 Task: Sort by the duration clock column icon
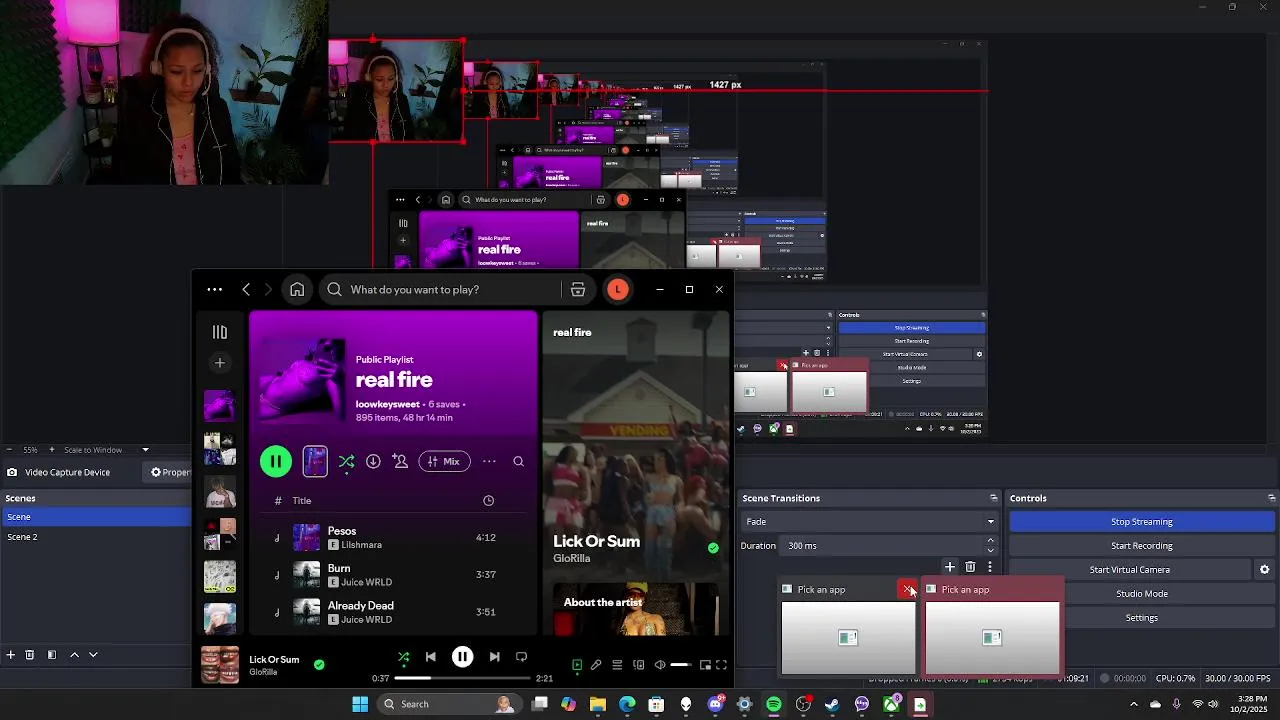(x=488, y=500)
